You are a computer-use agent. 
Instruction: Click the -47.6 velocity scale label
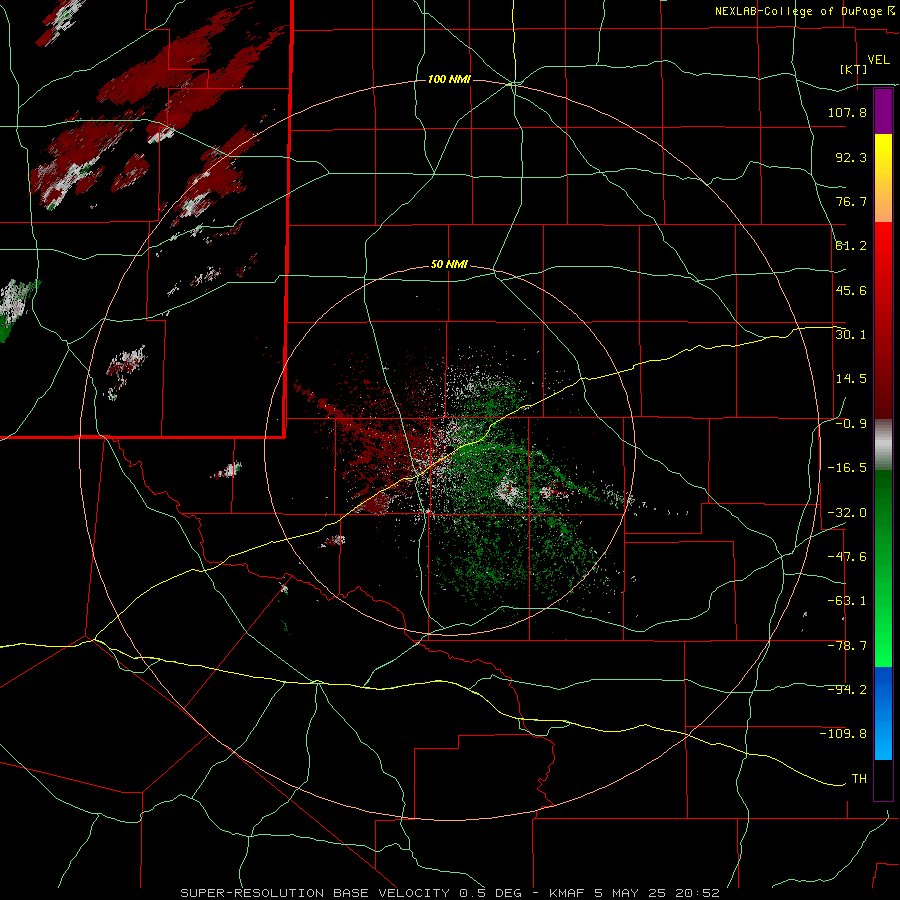pyautogui.click(x=847, y=557)
